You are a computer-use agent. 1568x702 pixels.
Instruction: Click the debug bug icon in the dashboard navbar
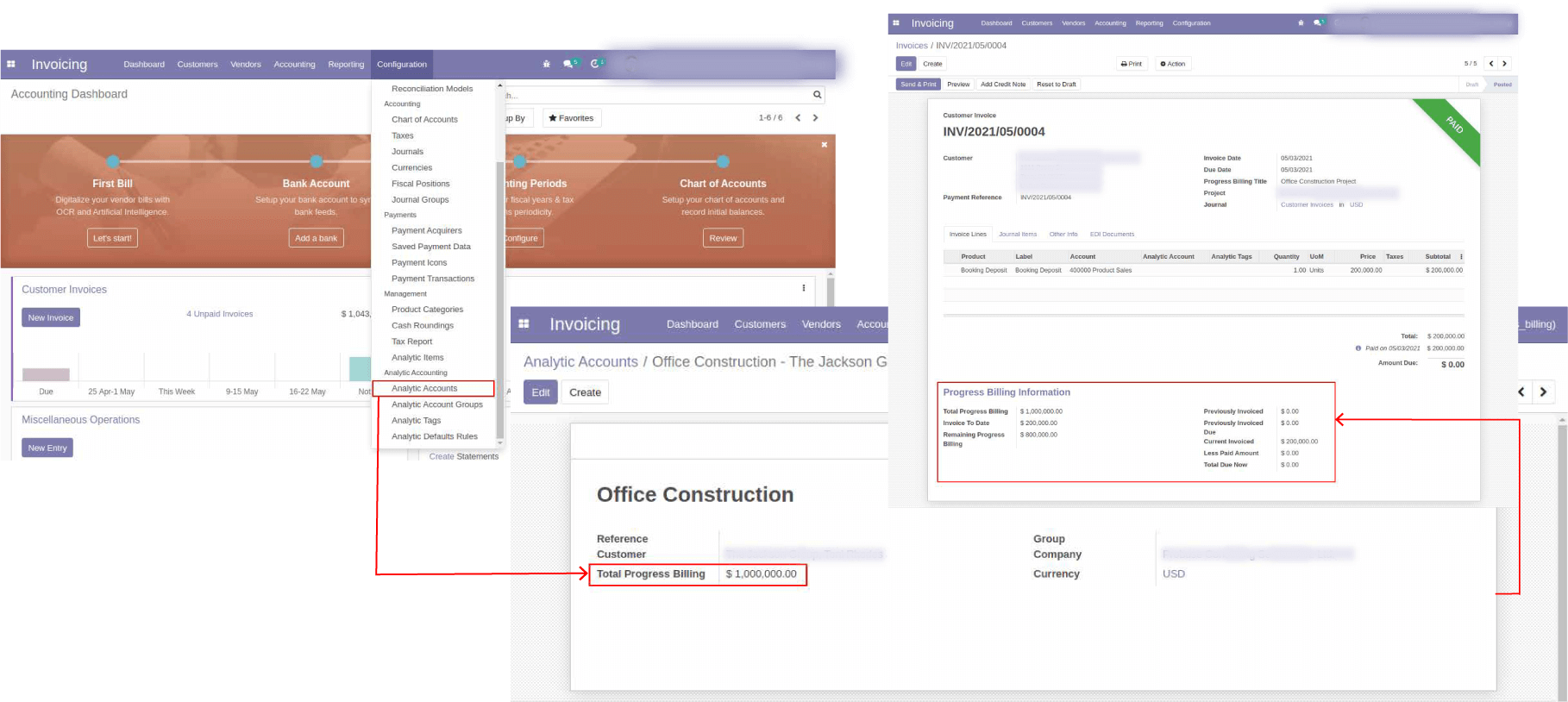coord(546,65)
